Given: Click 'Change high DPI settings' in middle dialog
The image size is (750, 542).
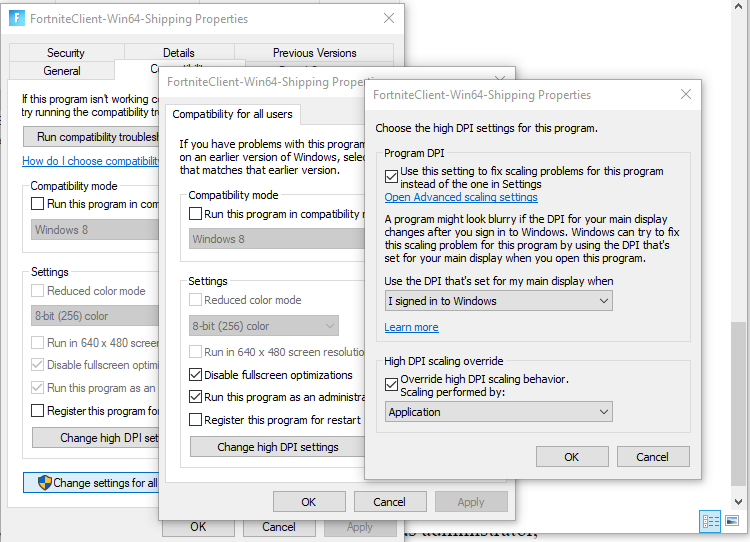Looking at the screenshot, I should point(277,447).
